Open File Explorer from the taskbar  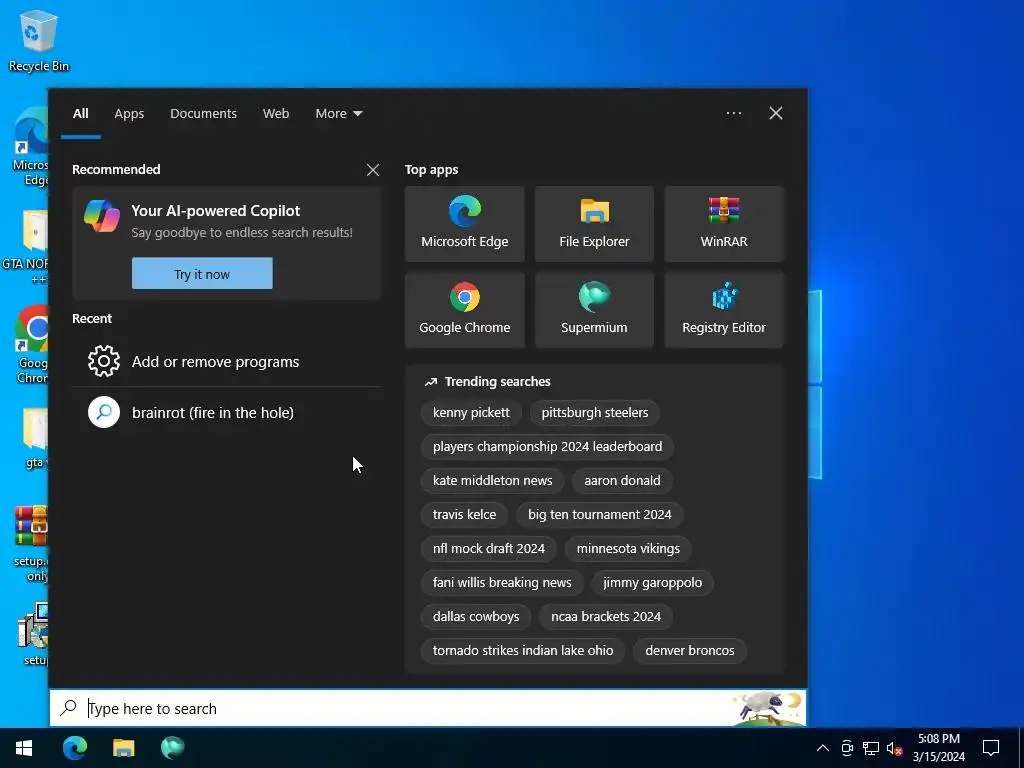123,748
